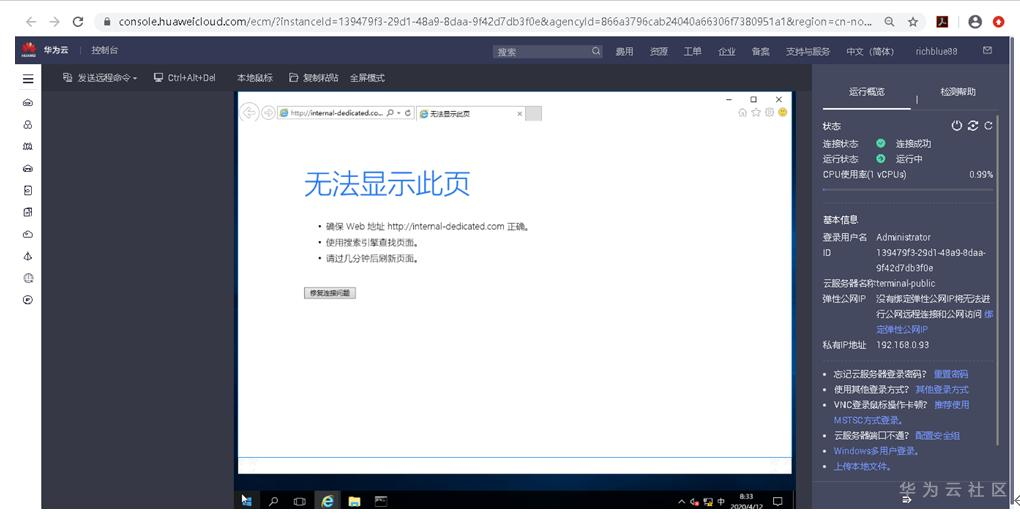The width and height of the screenshot is (1020, 515).
Task: Click the 复制粘贴 toolbar button
Action: (x=314, y=78)
